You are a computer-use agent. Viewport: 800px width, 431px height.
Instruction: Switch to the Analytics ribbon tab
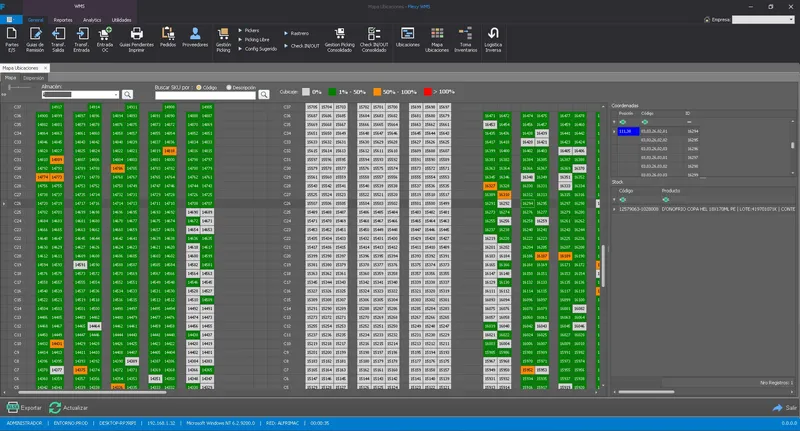(x=92, y=19)
